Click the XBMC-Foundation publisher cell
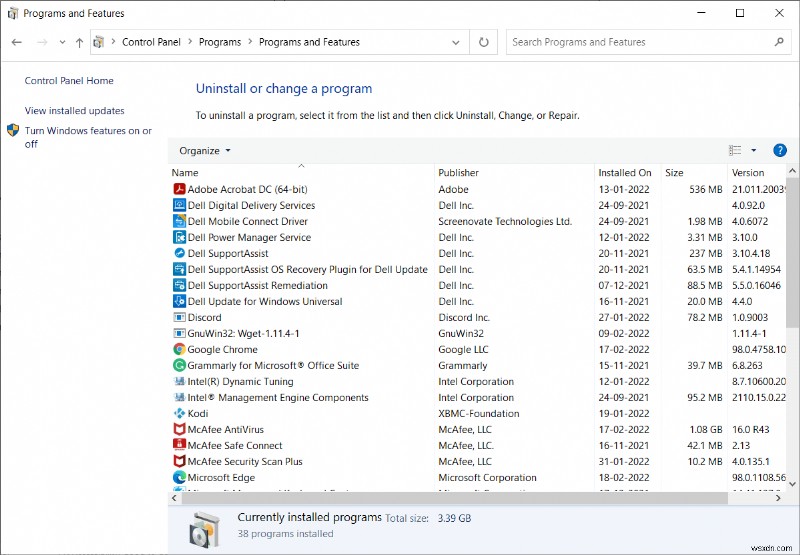Image resolution: width=800 pixels, height=555 pixels. coord(479,414)
